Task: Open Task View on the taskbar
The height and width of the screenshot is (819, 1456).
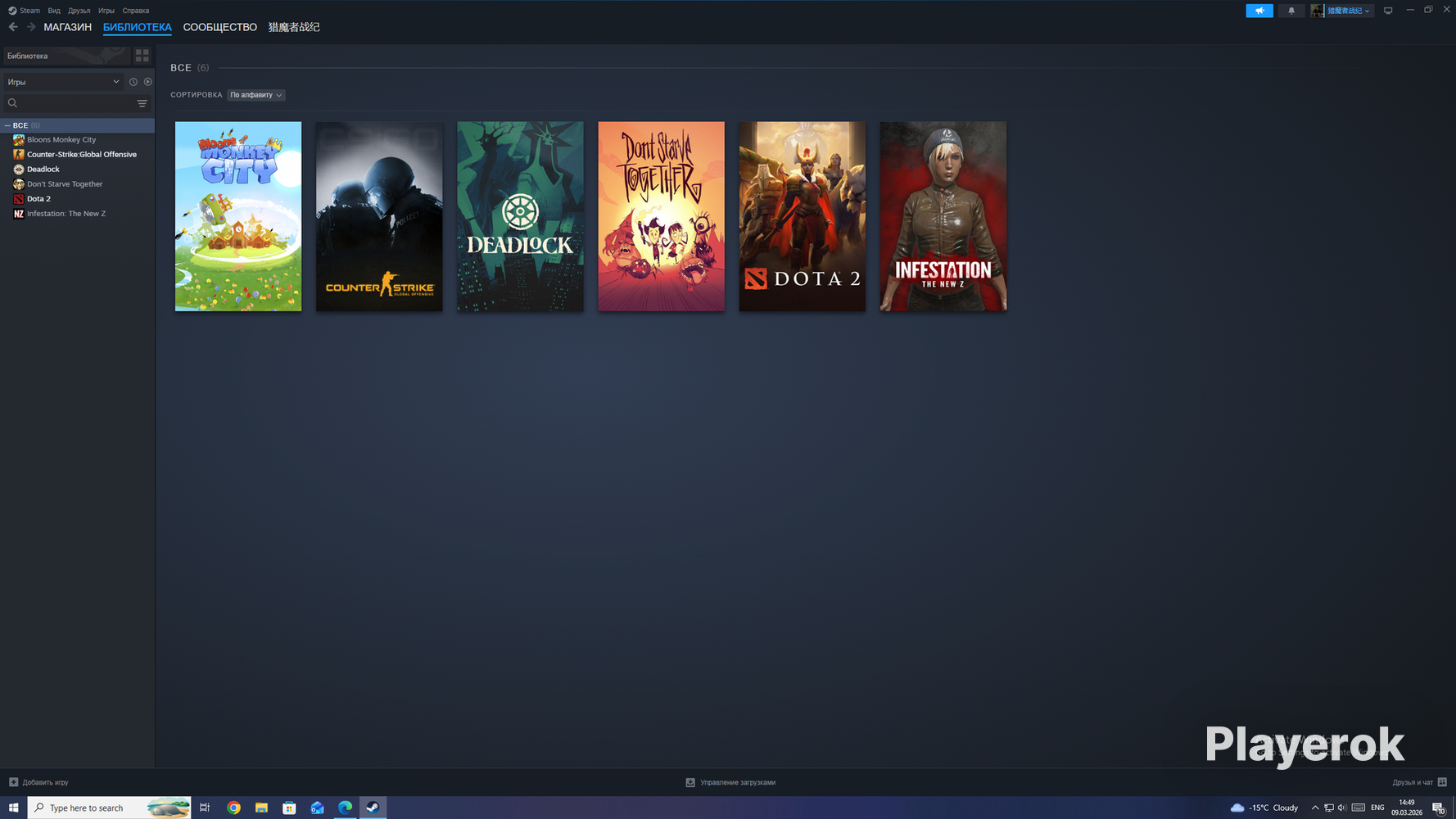Action: click(205, 808)
